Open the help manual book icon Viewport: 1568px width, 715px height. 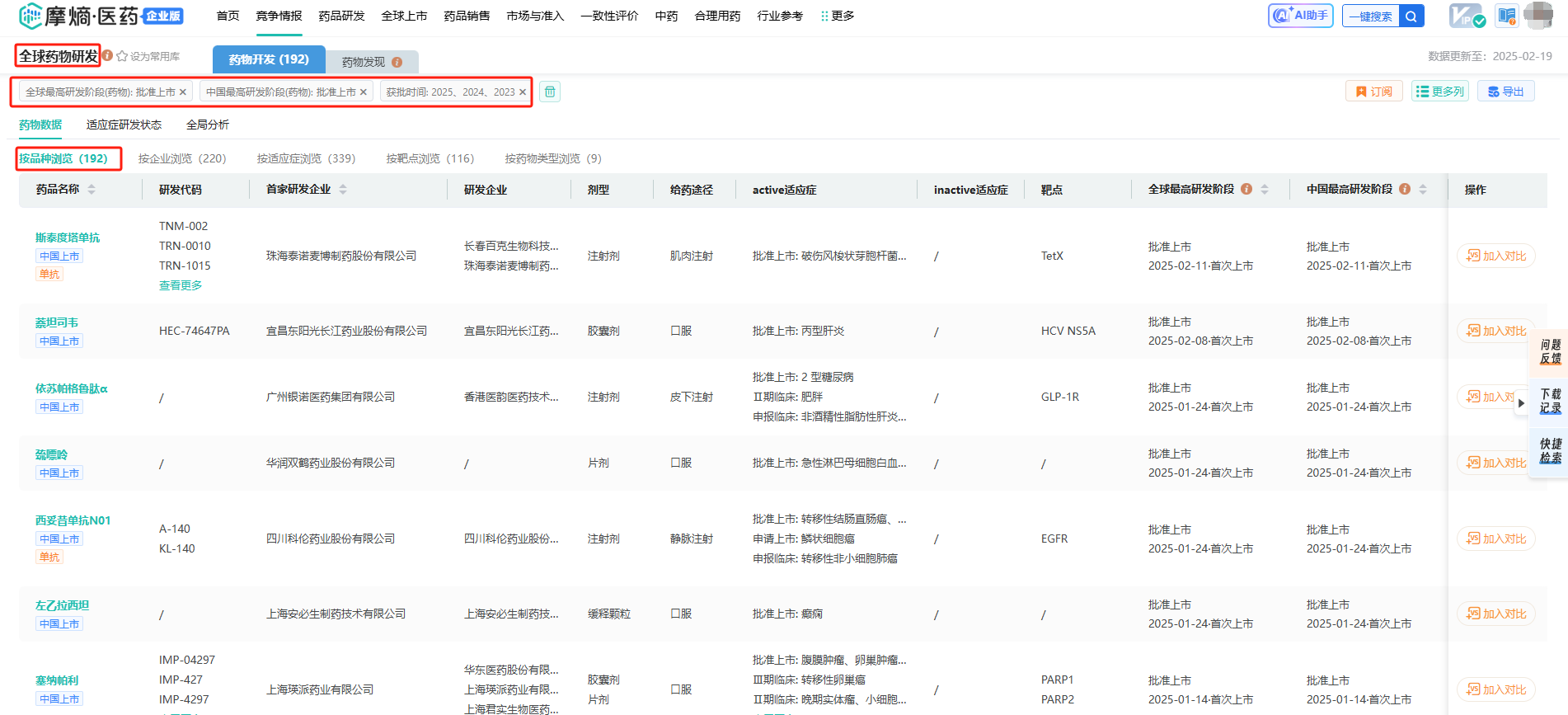point(1507,16)
